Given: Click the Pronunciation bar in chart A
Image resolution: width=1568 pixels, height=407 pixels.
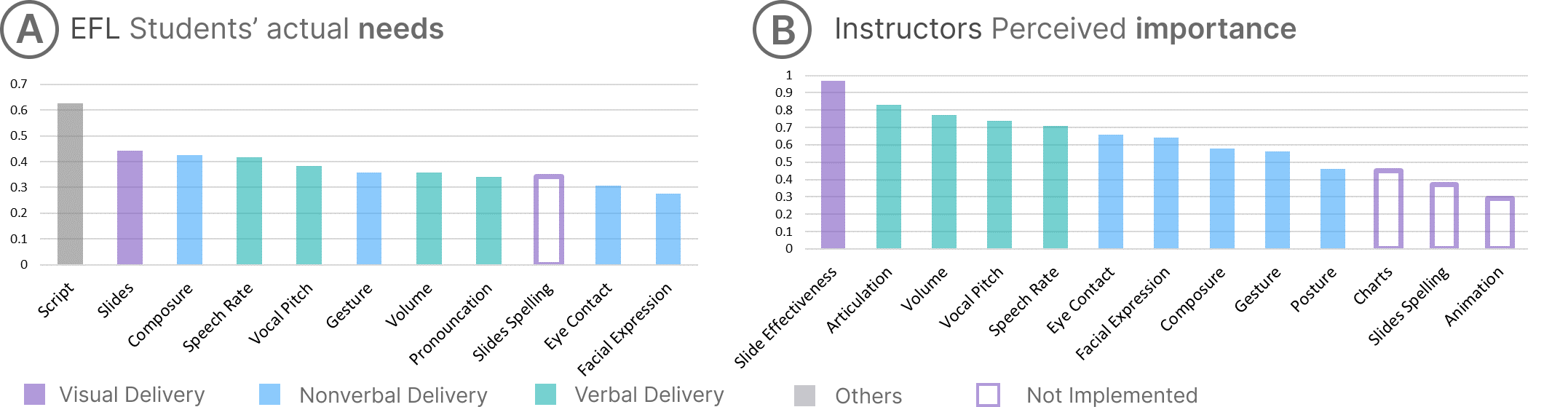Looking at the screenshot, I should [488, 221].
